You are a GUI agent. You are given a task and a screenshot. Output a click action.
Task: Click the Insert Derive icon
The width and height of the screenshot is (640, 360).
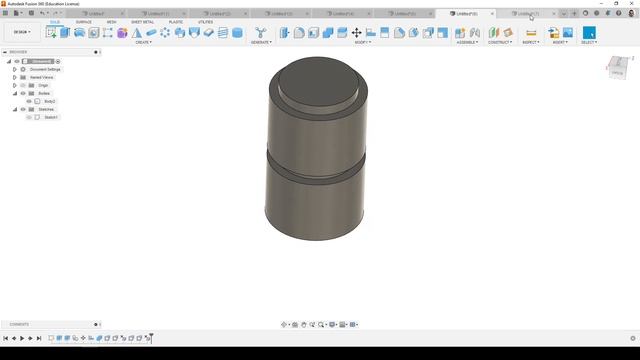[x=553, y=33]
